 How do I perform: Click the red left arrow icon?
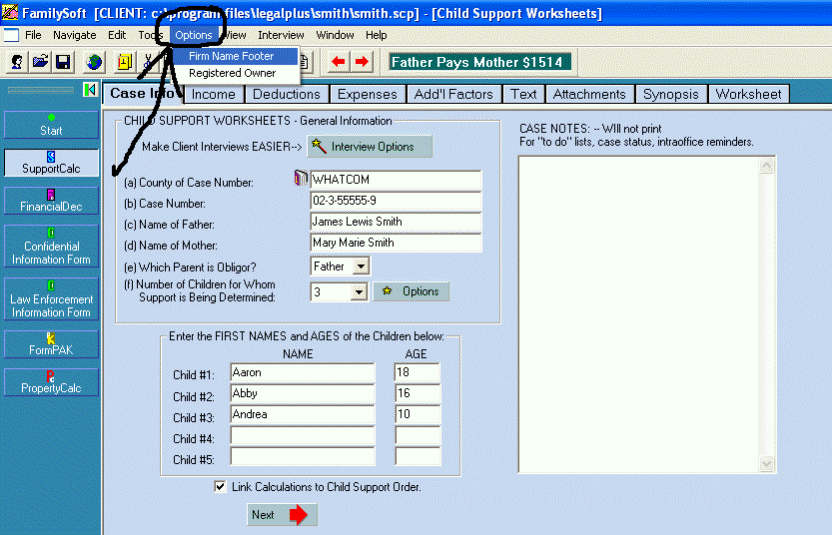click(338, 62)
